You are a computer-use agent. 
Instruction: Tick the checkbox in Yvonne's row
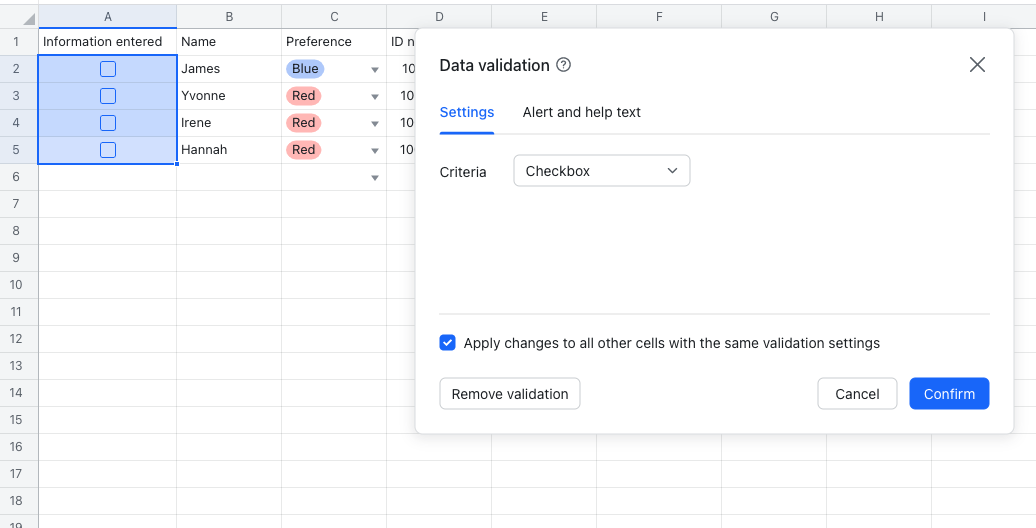coord(108,96)
